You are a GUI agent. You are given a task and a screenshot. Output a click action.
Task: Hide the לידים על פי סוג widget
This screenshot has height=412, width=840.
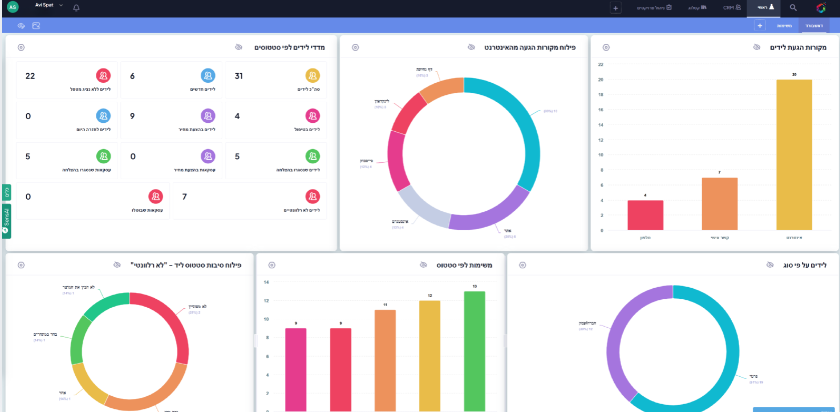770,265
